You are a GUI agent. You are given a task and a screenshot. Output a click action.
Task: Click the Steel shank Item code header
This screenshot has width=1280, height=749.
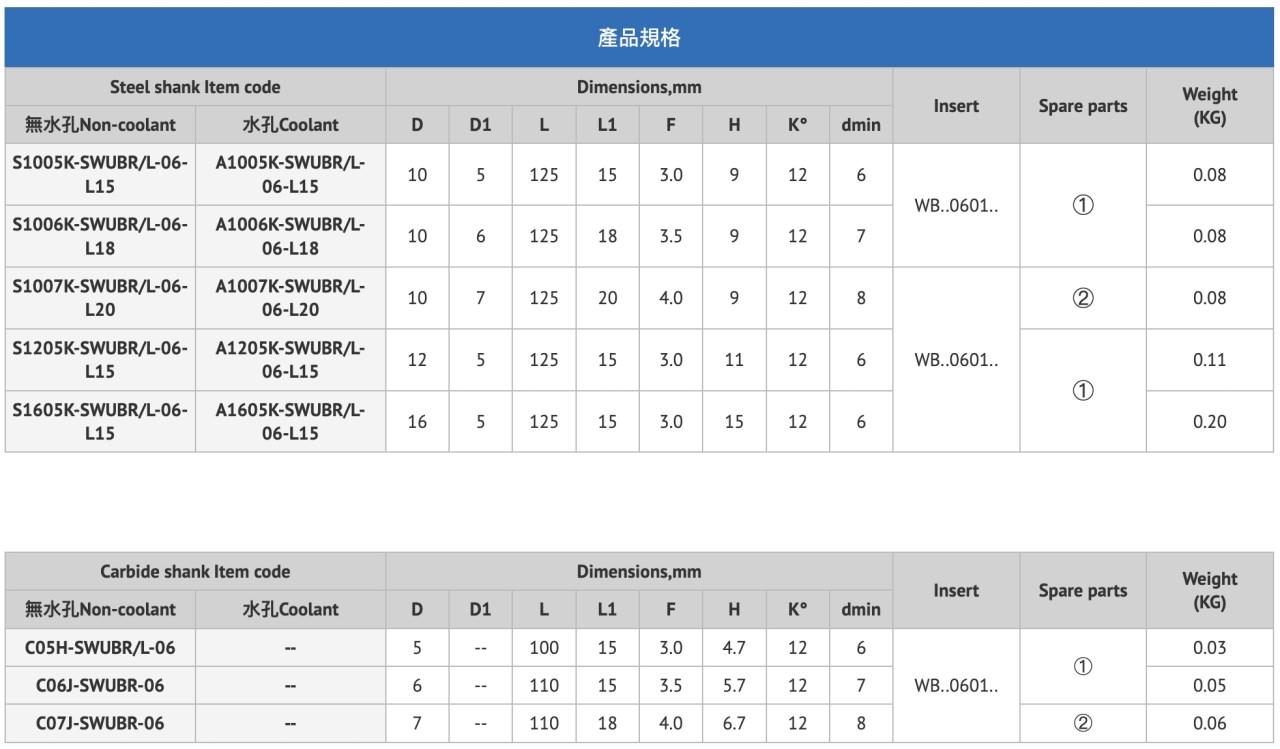tap(195, 87)
